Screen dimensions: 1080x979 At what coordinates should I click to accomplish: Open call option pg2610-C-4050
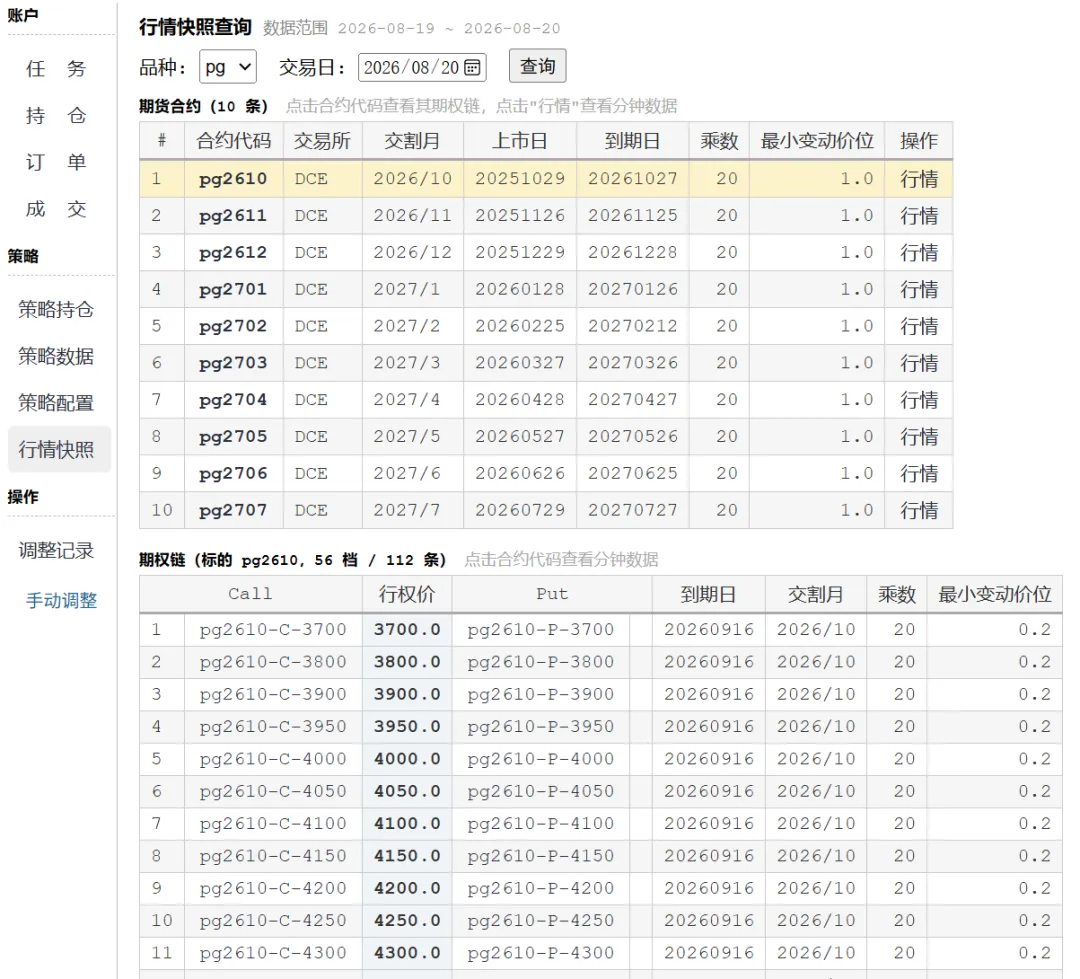(273, 792)
